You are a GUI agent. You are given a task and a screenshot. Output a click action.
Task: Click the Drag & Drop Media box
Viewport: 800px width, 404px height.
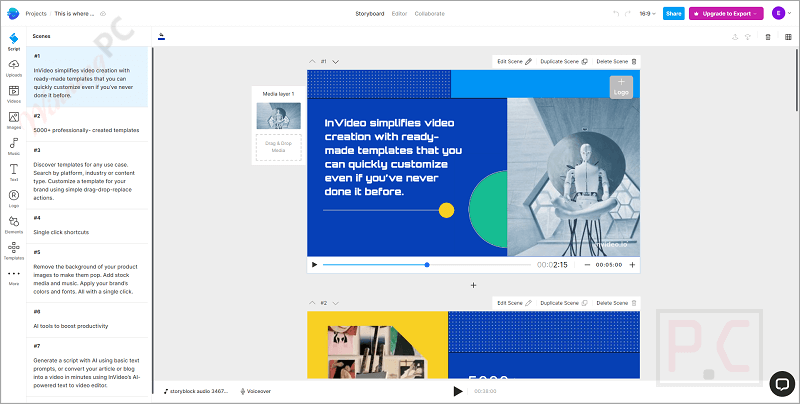pos(279,147)
